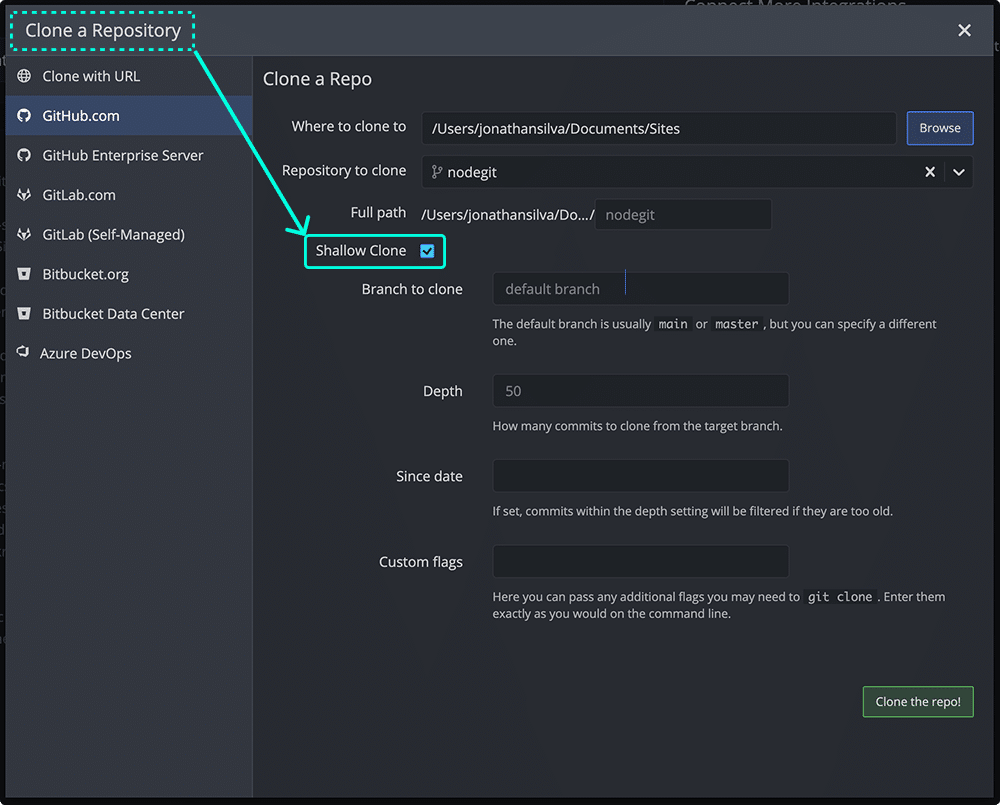
Task: Open the Repository to clone dropdown
Action: (x=958, y=171)
